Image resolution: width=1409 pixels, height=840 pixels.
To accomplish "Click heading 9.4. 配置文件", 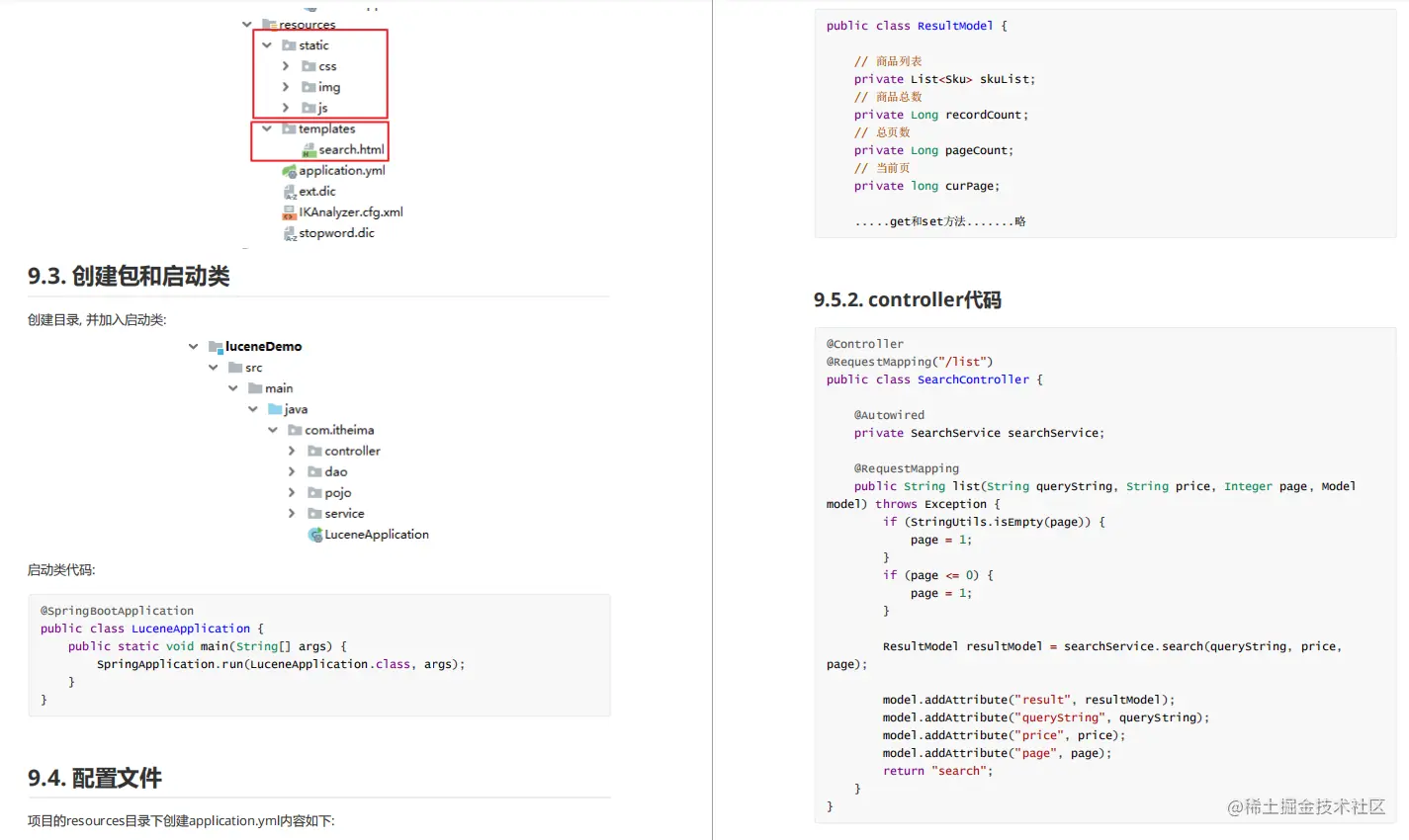I will (x=95, y=779).
